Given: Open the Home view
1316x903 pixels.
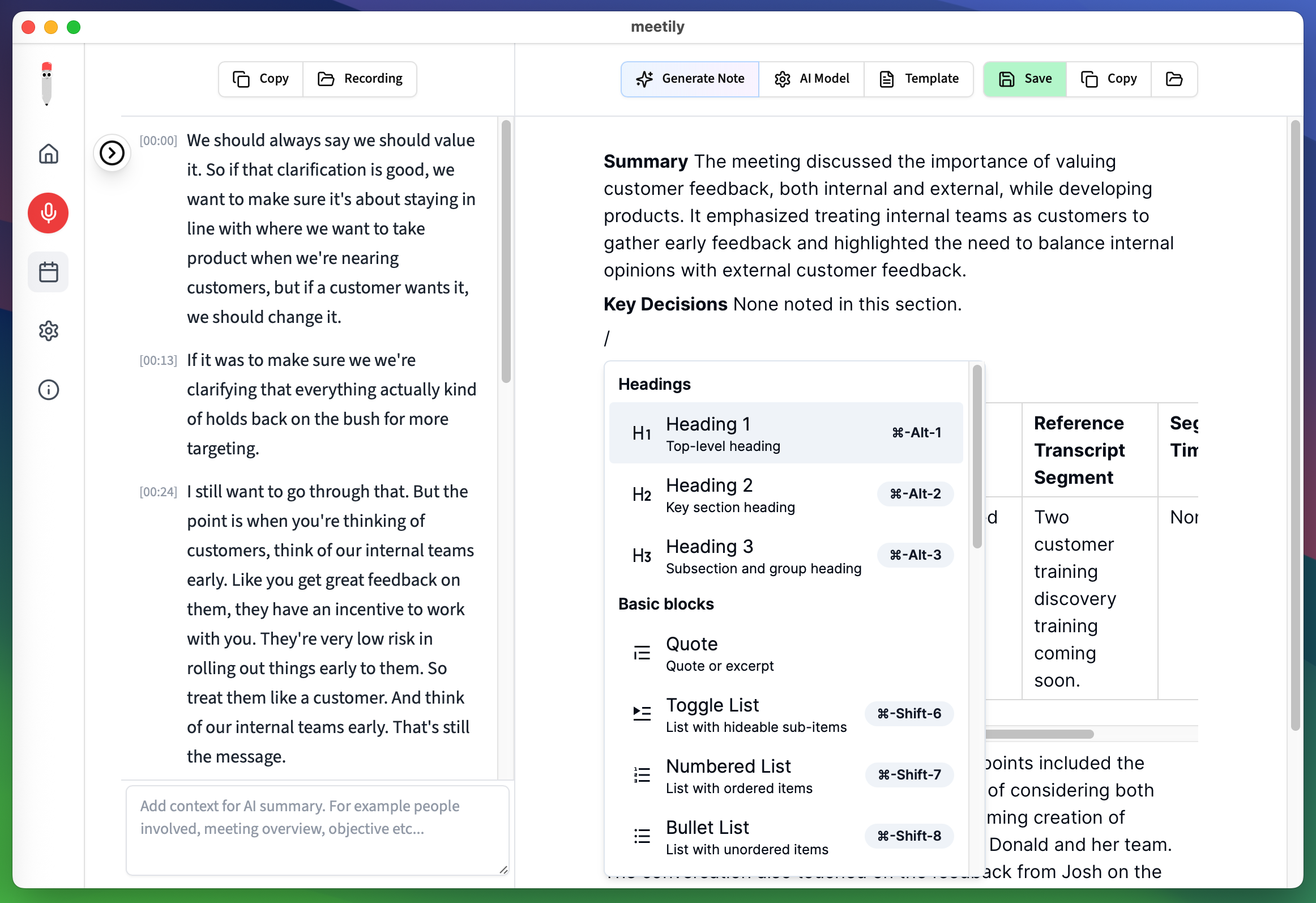Looking at the screenshot, I should 48,154.
